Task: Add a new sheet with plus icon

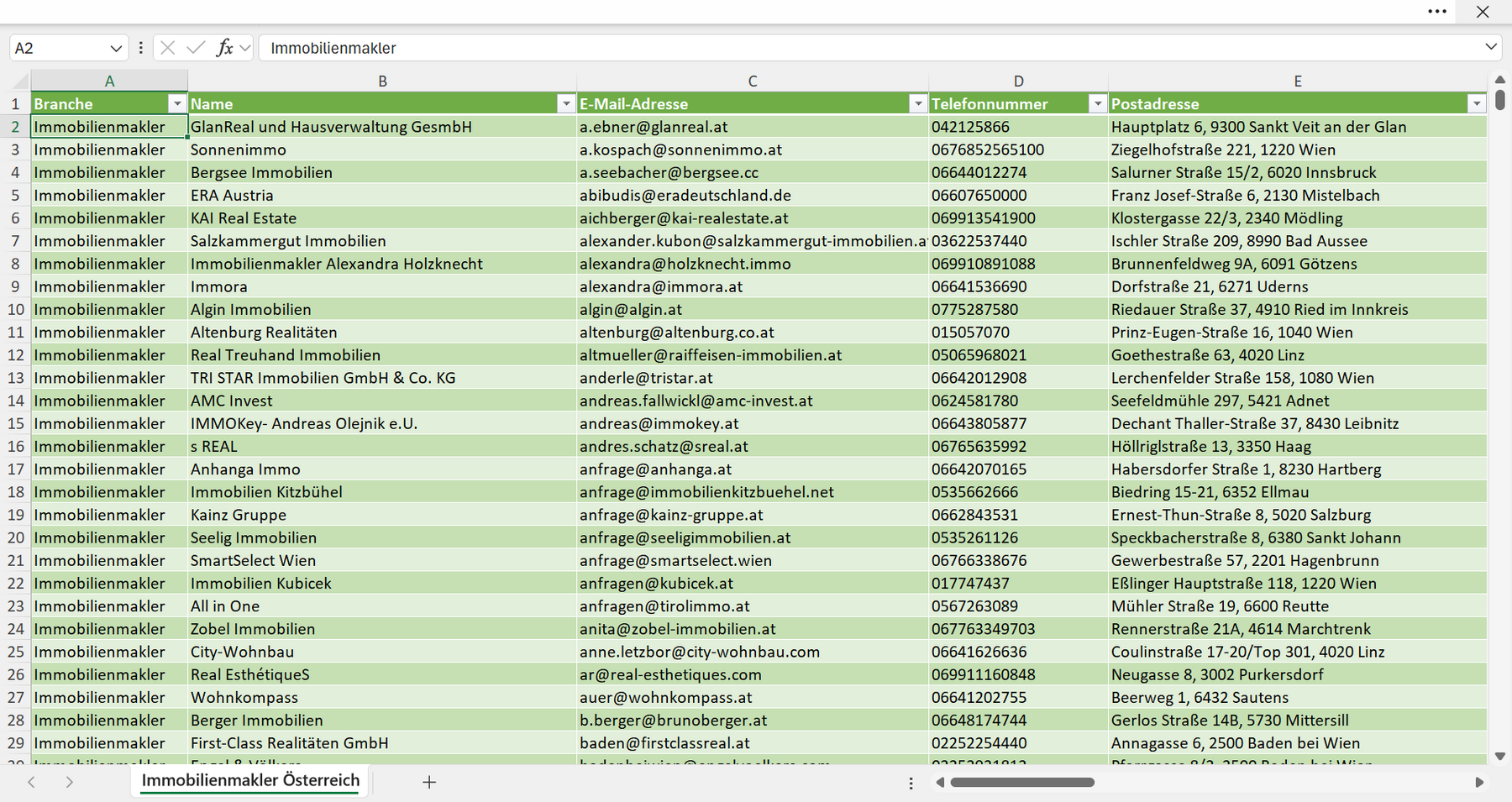Action: pos(429,782)
